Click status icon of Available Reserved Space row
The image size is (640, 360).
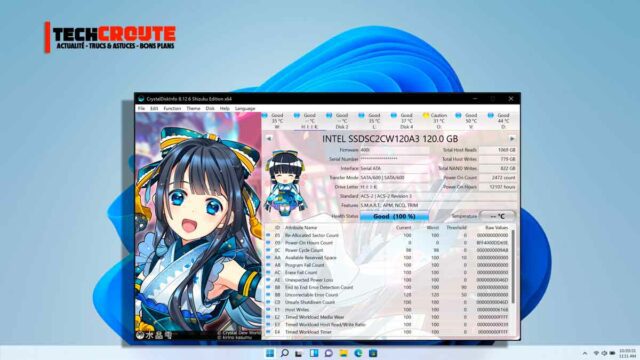click(x=268, y=258)
